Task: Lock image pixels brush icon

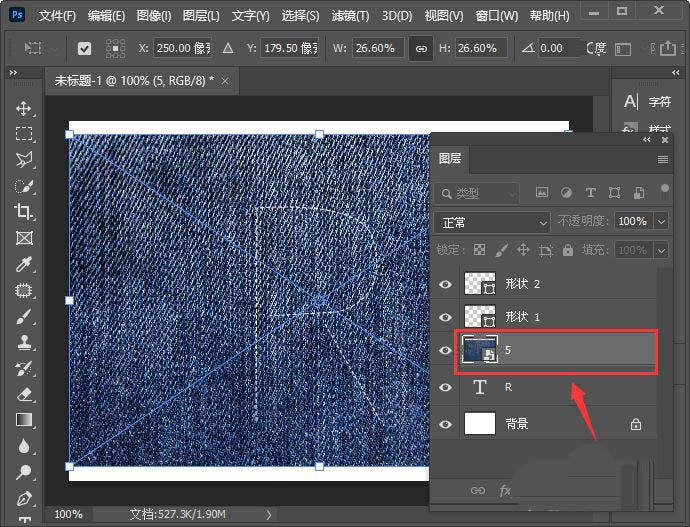Action: point(501,250)
